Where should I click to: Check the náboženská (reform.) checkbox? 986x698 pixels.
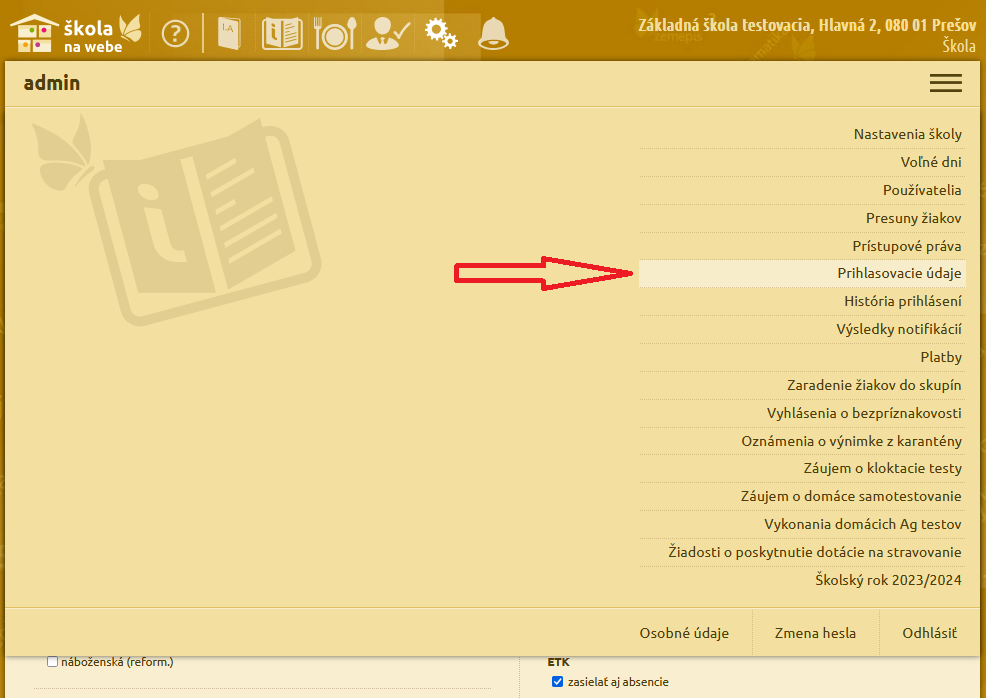[53, 662]
